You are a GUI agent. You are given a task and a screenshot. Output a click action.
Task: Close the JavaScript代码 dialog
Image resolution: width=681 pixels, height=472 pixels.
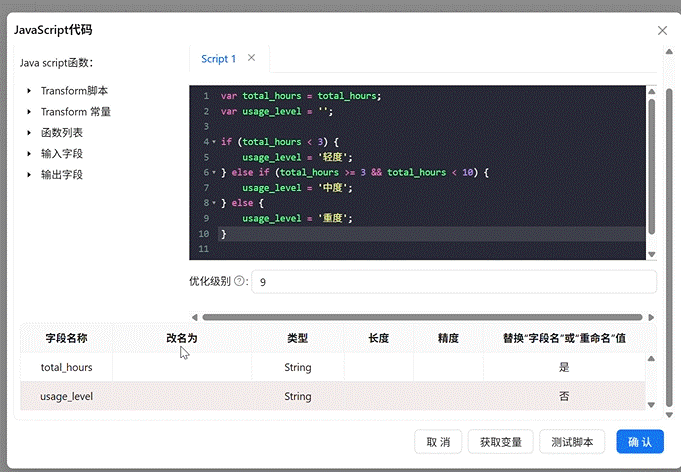click(662, 30)
